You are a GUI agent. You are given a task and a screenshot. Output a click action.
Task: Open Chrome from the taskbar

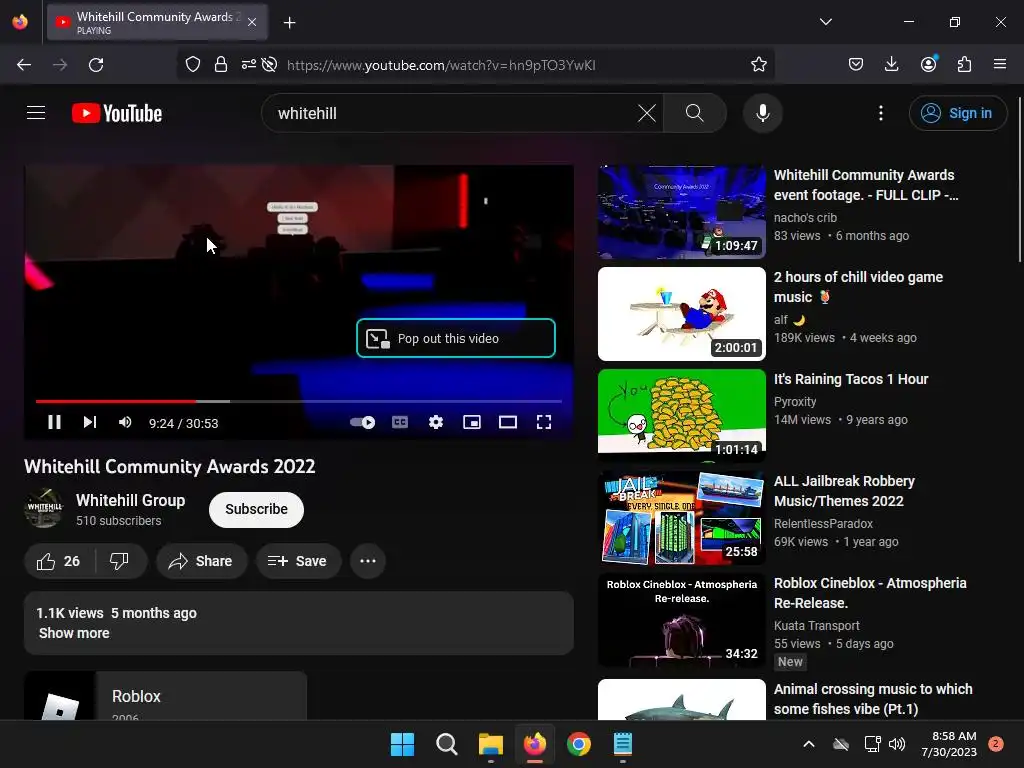click(x=579, y=744)
